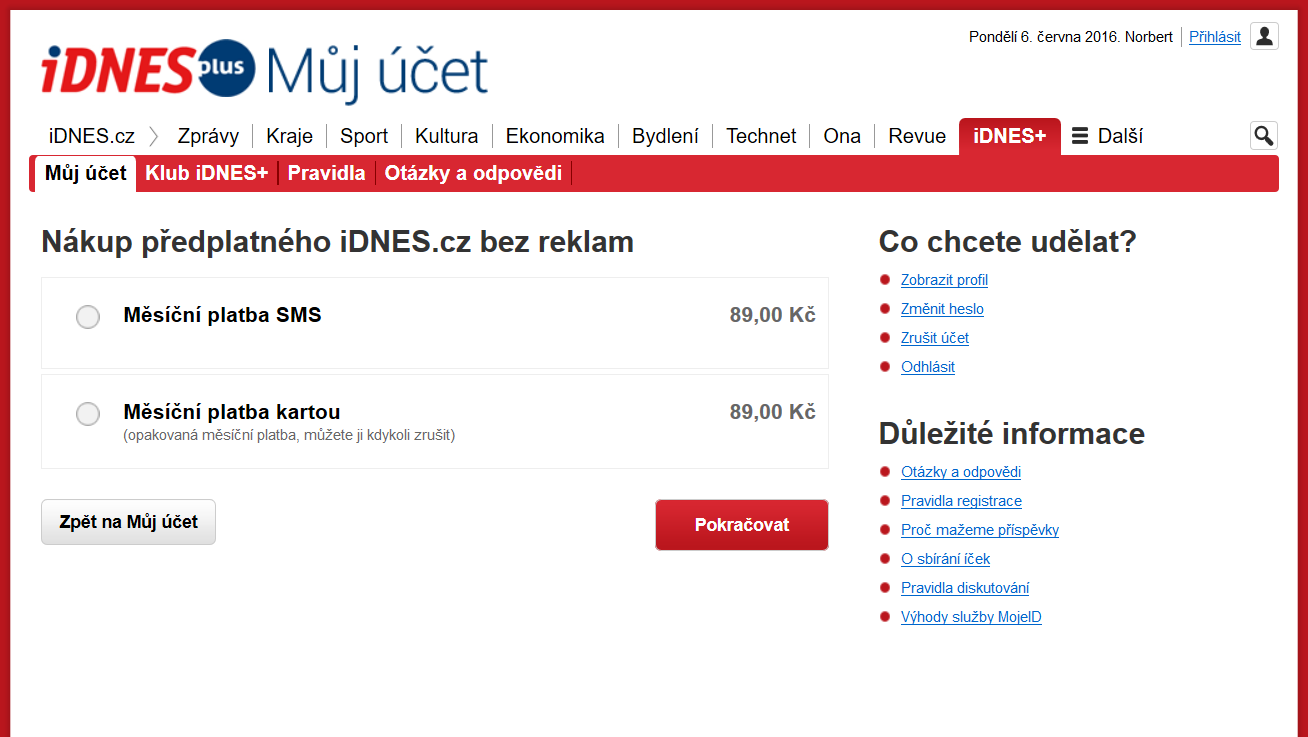Go back via Zpět na Můj účet
Screen dimensions: 1308x737
tap(128, 522)
